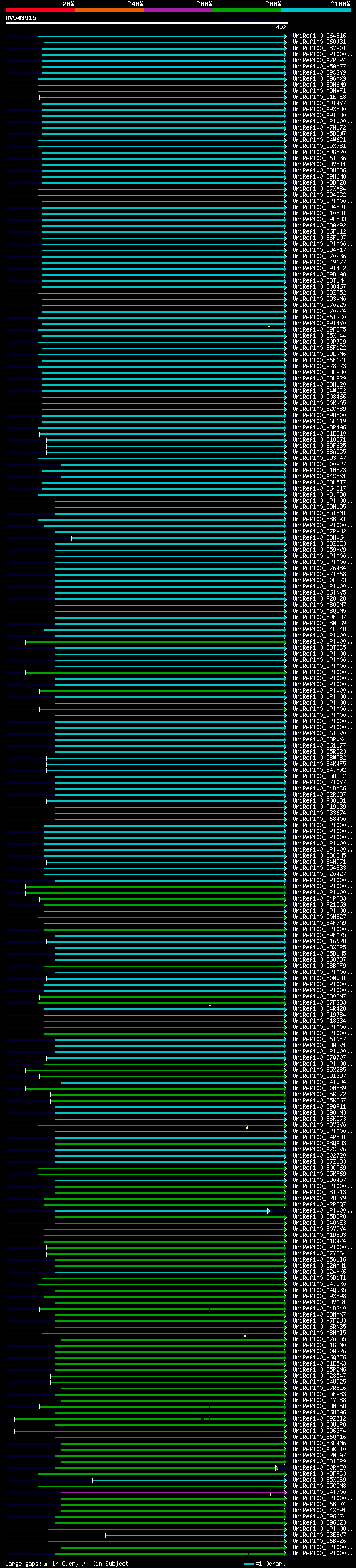Select the alignment bar for UniRef100_A7PLP4
Viewport: 356px width, 1568px height.
point(163,61)
